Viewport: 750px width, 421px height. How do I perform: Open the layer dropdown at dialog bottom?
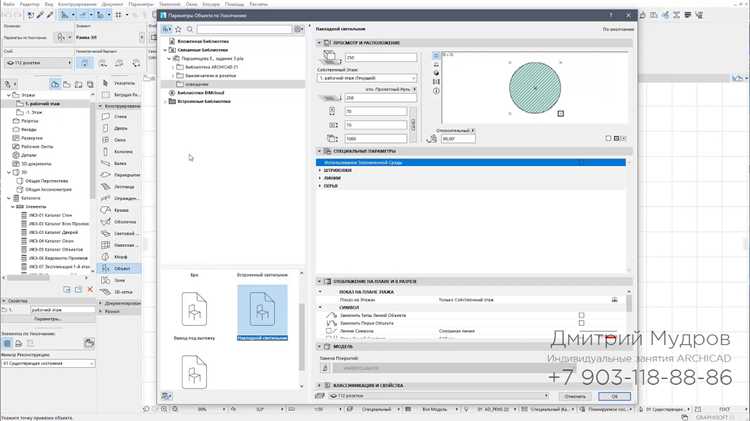pos(439,396)
